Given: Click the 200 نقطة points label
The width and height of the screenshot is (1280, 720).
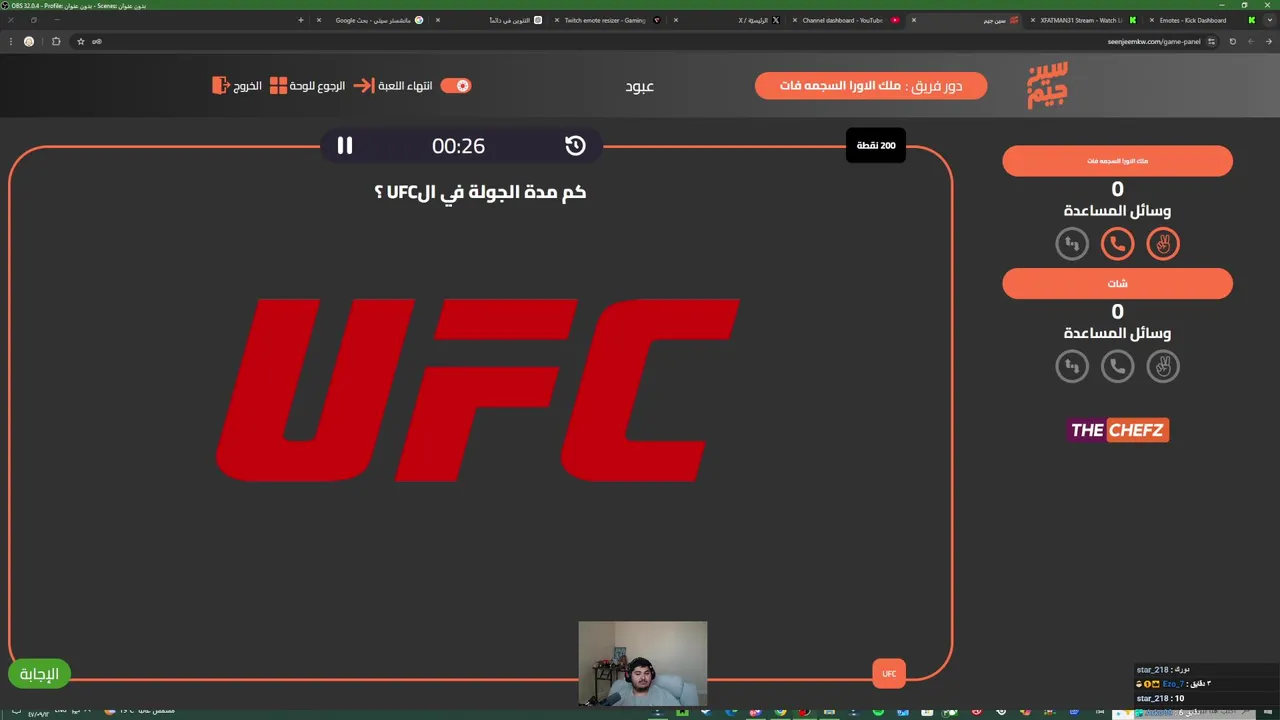Looking at the screenshot, I should pos(876,146).
